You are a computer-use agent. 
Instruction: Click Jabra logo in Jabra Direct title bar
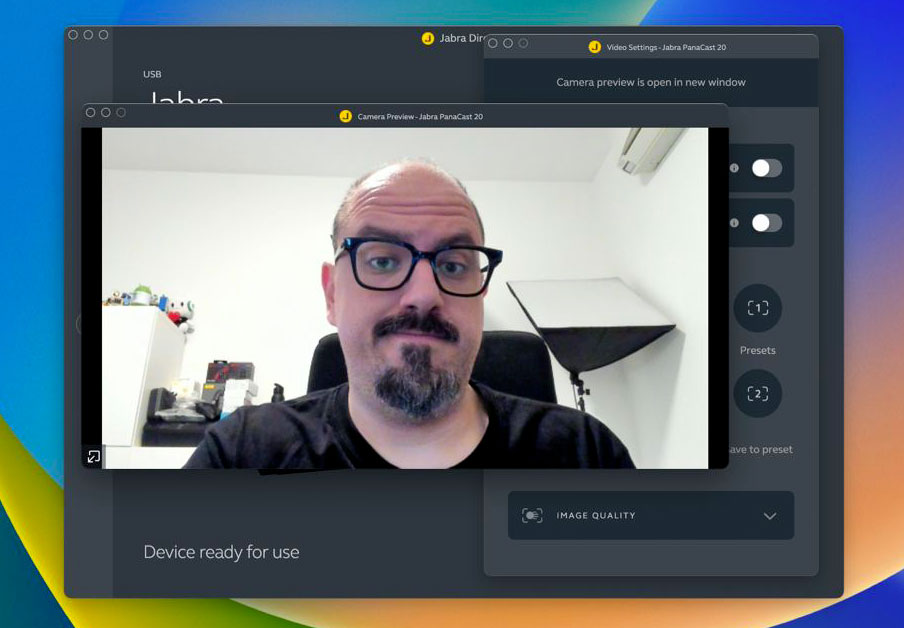point(427,38)
